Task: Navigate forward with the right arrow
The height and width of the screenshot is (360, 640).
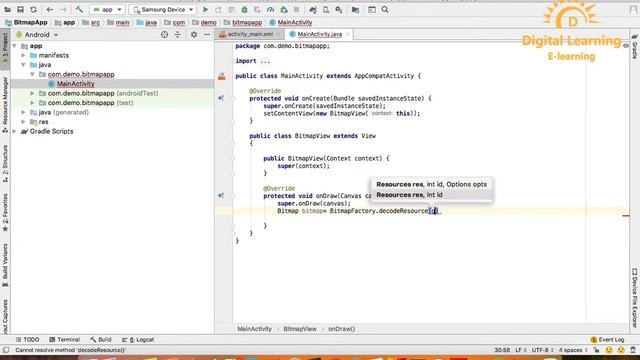Action: [63, 9]
